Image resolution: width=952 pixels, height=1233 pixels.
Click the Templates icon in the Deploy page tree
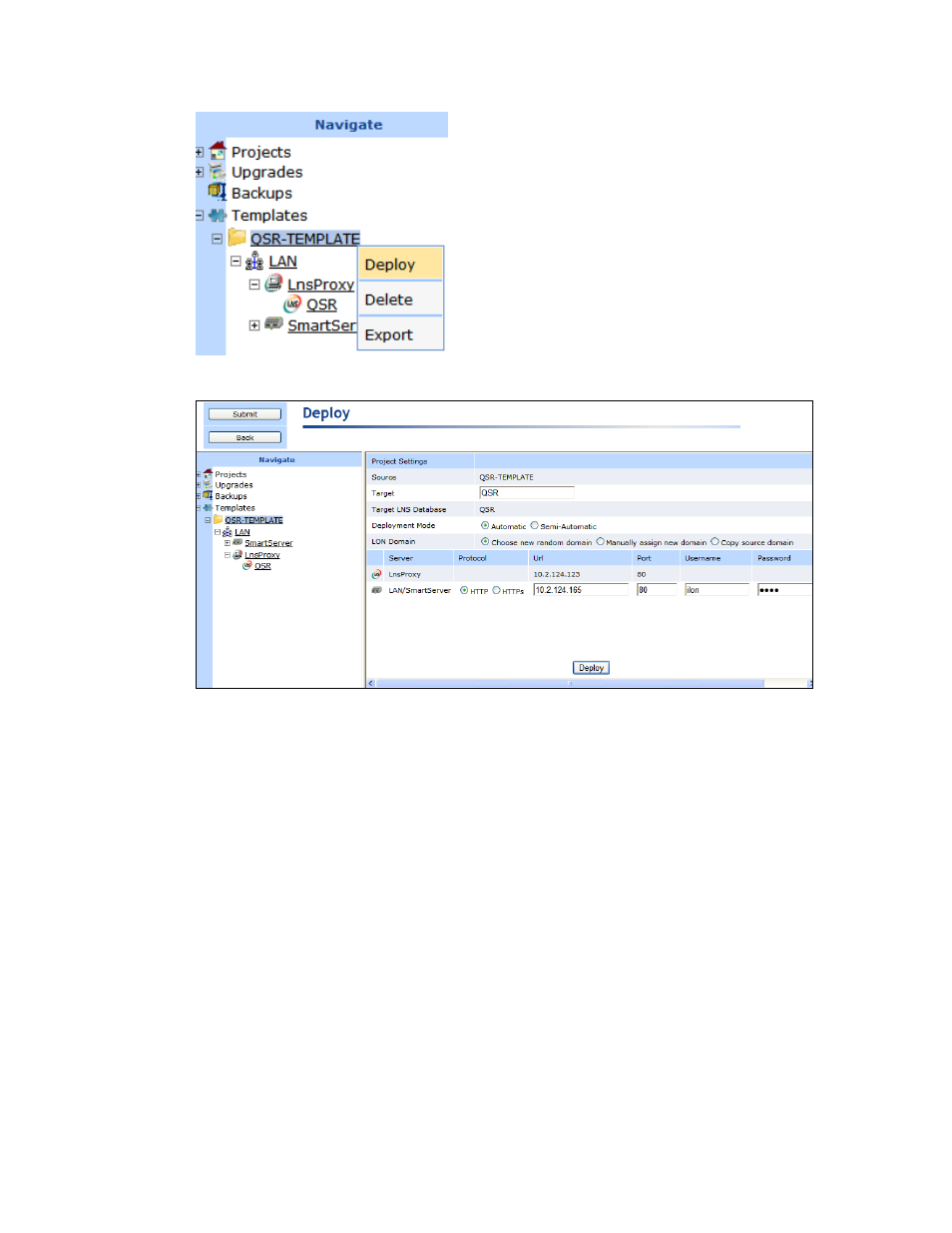click(208, 507)
